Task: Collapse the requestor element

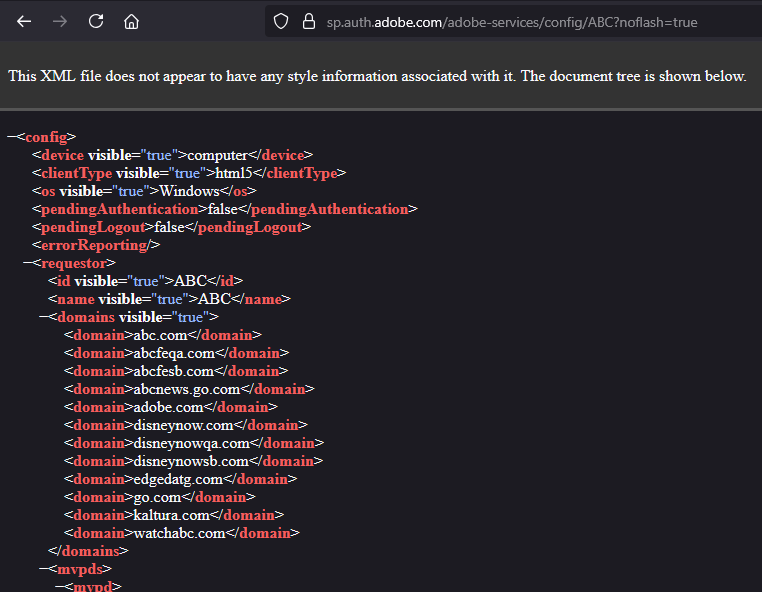Action: pyautogui.click(x=27, y=263)
